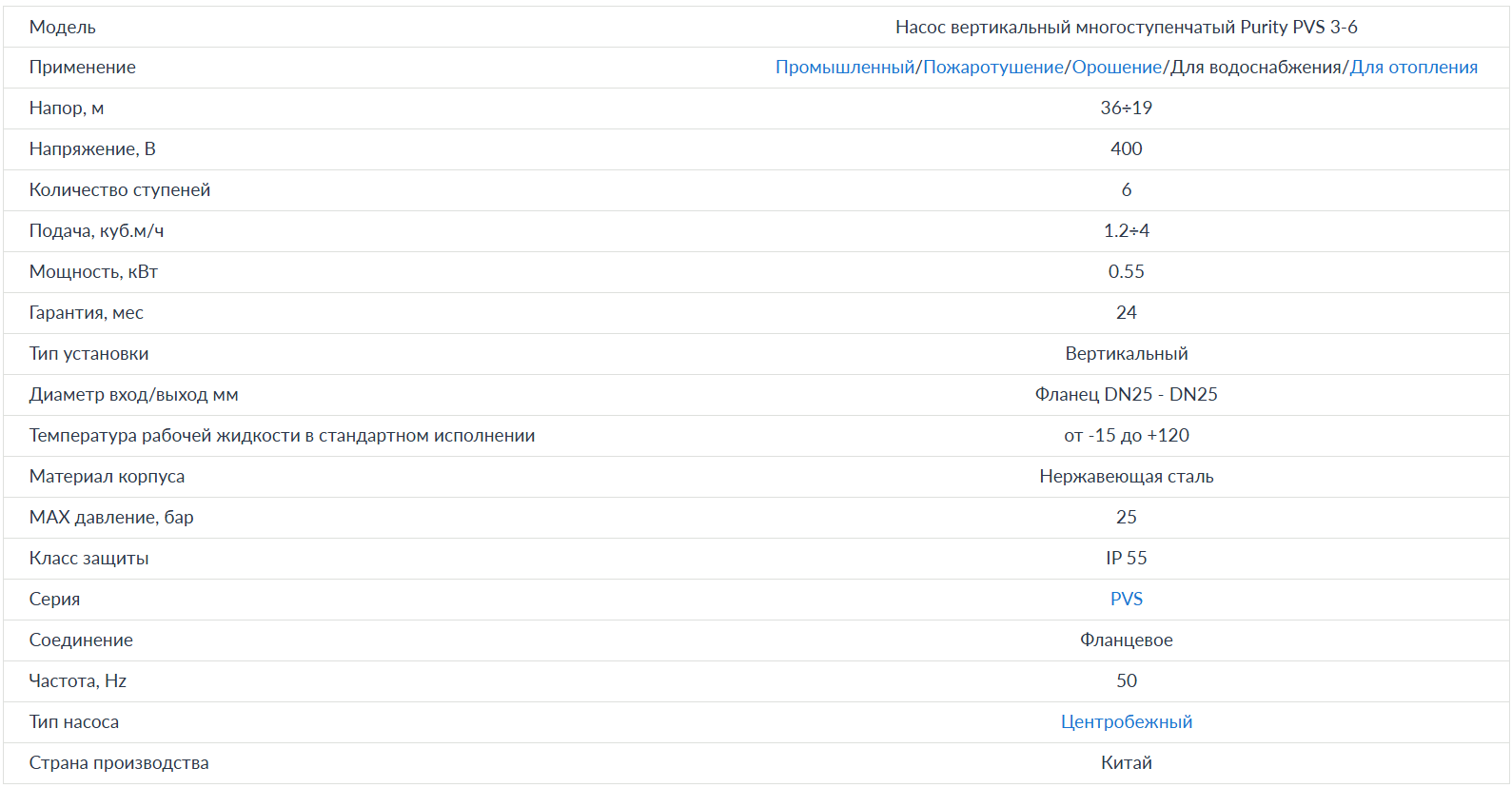Follow the Для отопления link
The image size is (1512, 788).
click(1413, 68)
